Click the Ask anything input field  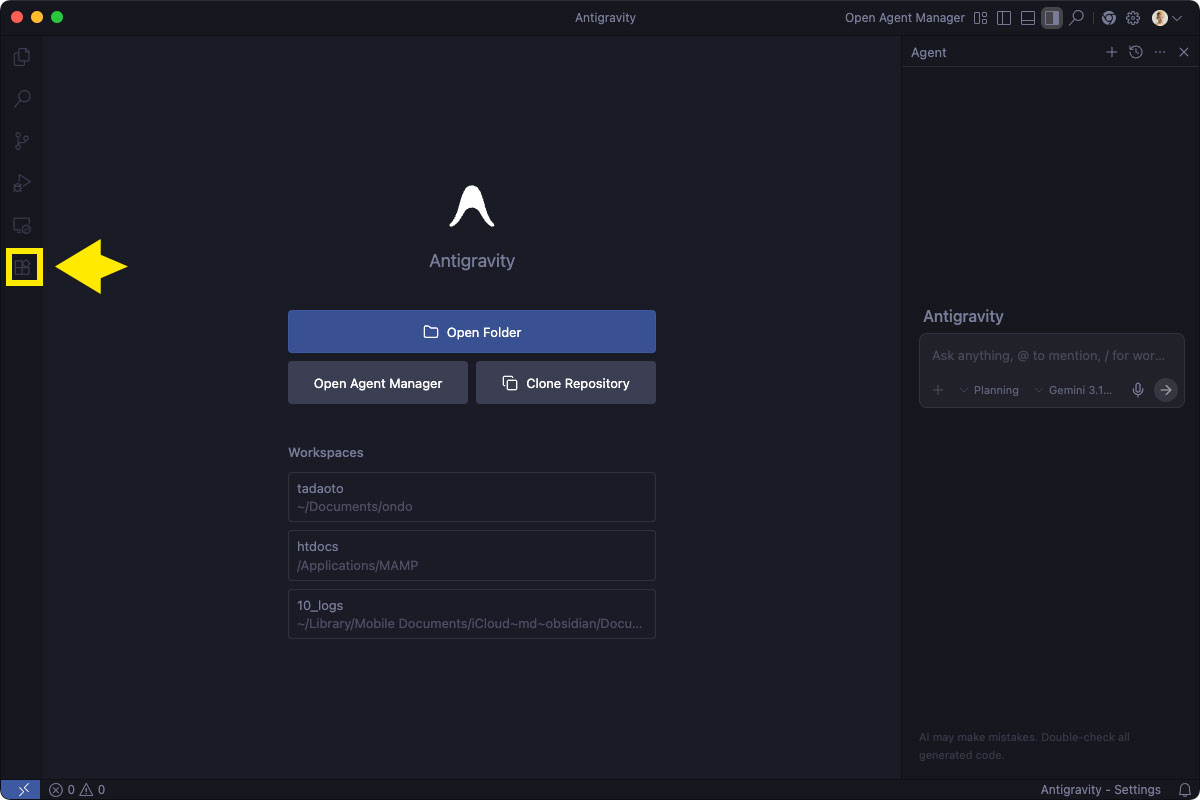1051,355
